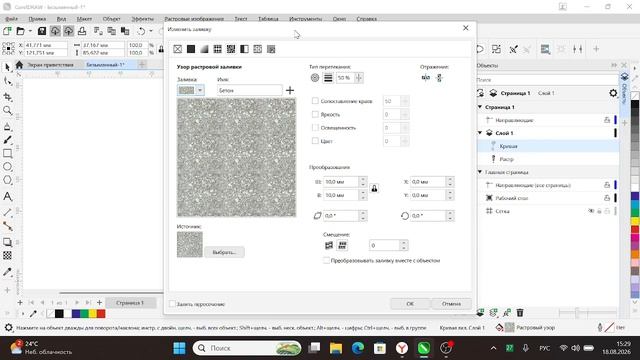Viewport: 640px width, 360px height.
Task: Select the Кривая object in Objects docker
Action: tap(508, 146)
